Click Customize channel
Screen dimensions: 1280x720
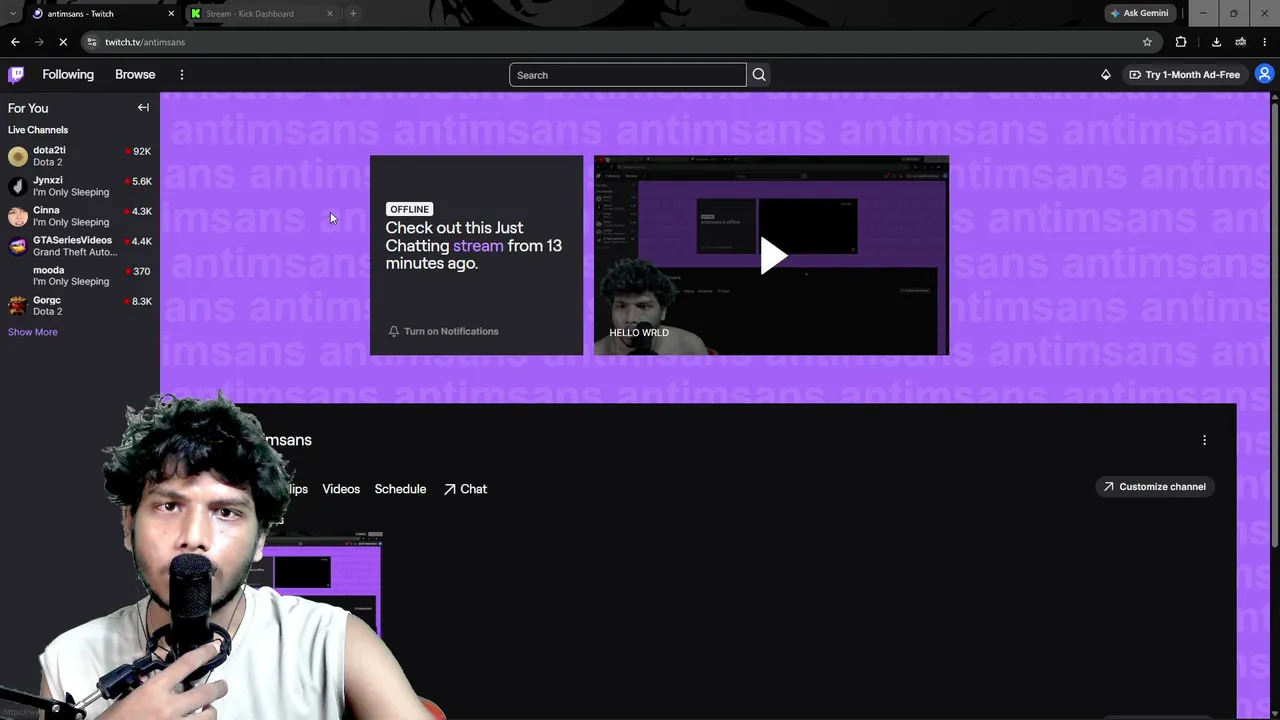[x=1154, y=487]
